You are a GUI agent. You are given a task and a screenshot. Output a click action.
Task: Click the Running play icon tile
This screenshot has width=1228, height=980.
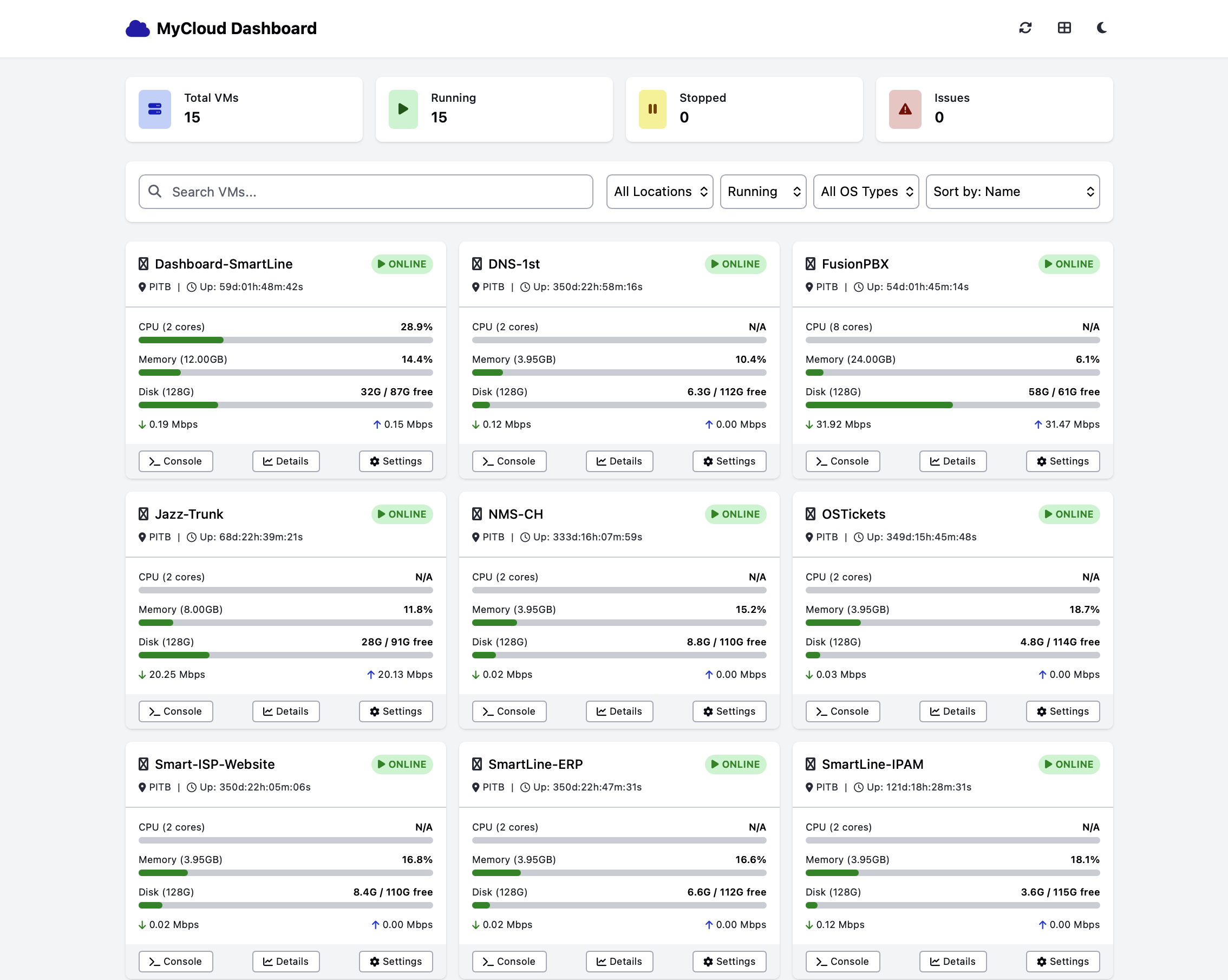coord(403,109)
